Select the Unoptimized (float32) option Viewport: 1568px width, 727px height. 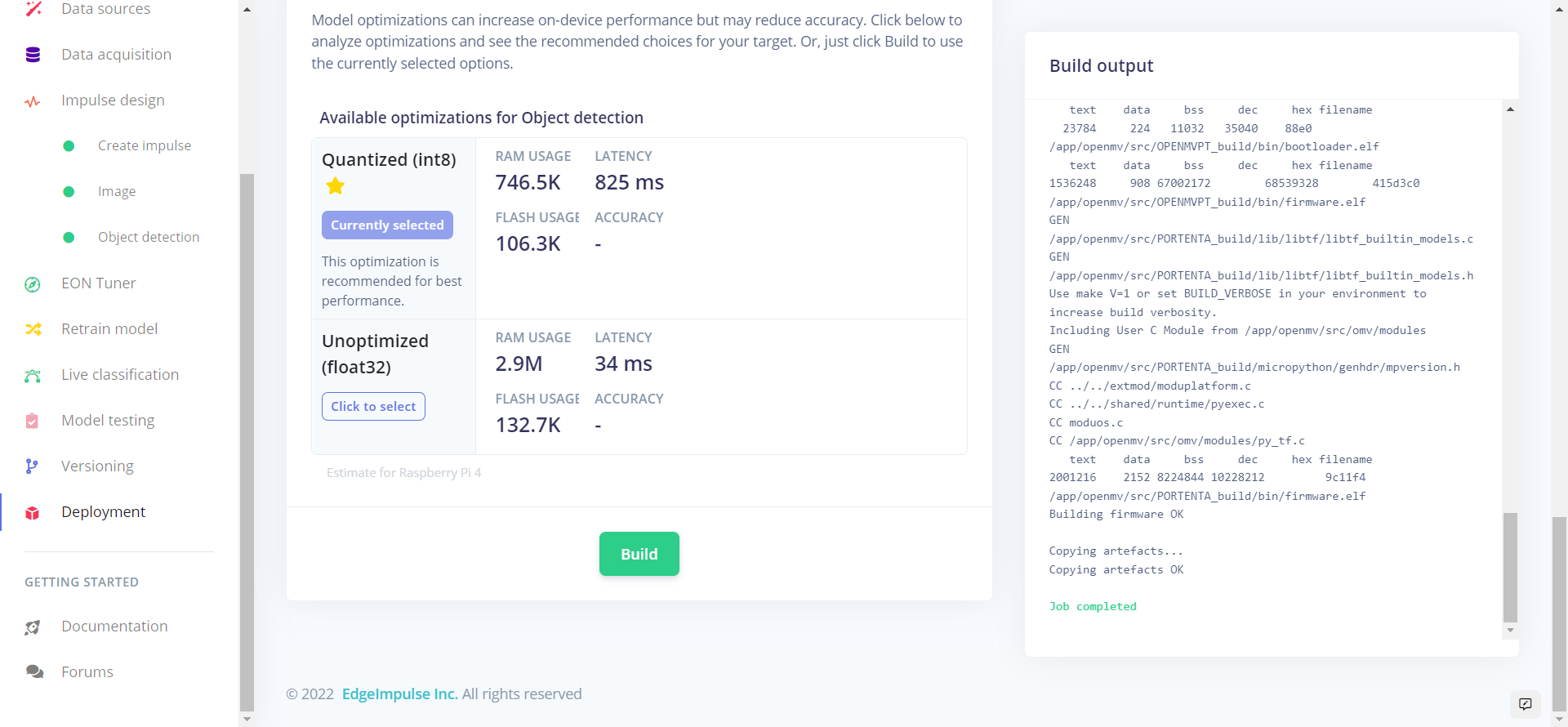[373, 407]
